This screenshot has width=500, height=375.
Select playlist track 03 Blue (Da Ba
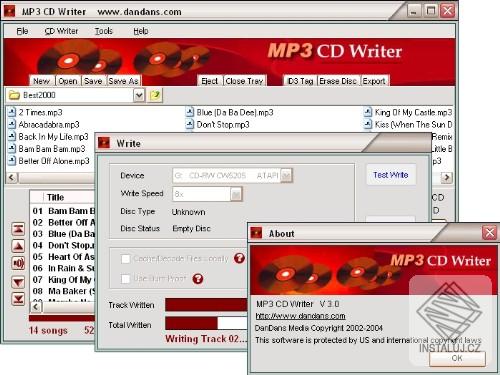[x=64, y=234]
